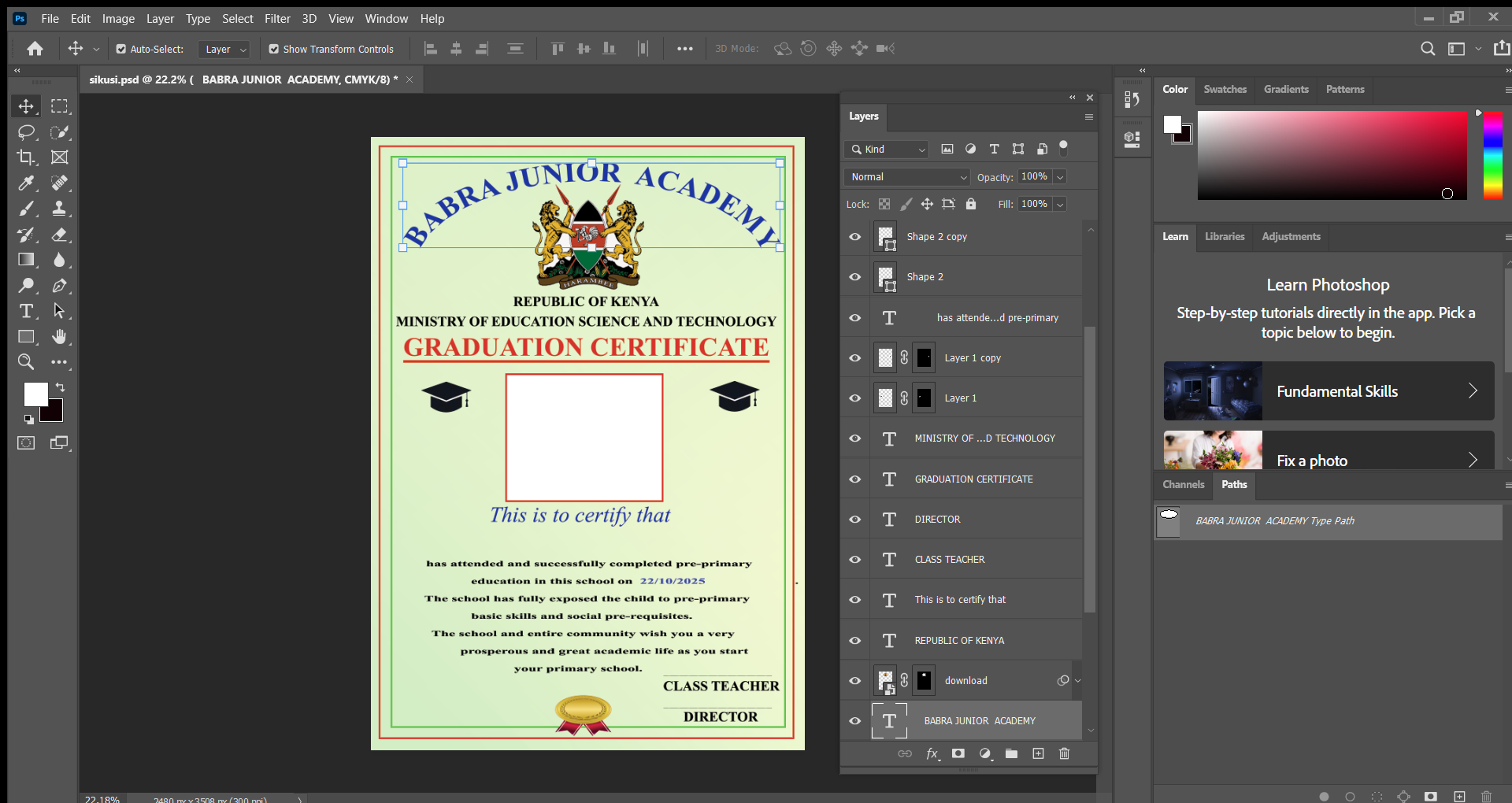Select the Path Selection tool

tap(59, 311)
